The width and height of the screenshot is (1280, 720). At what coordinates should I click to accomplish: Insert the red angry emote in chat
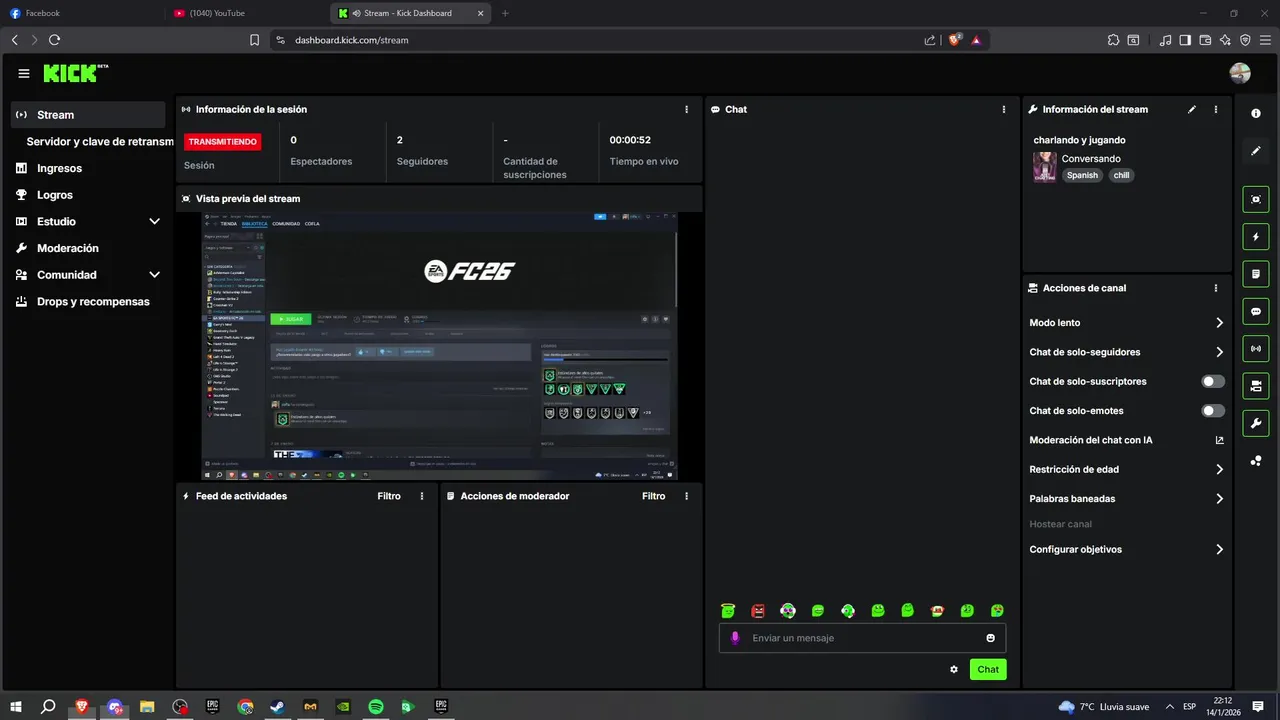pyautogui.click(x=758, y=610)
